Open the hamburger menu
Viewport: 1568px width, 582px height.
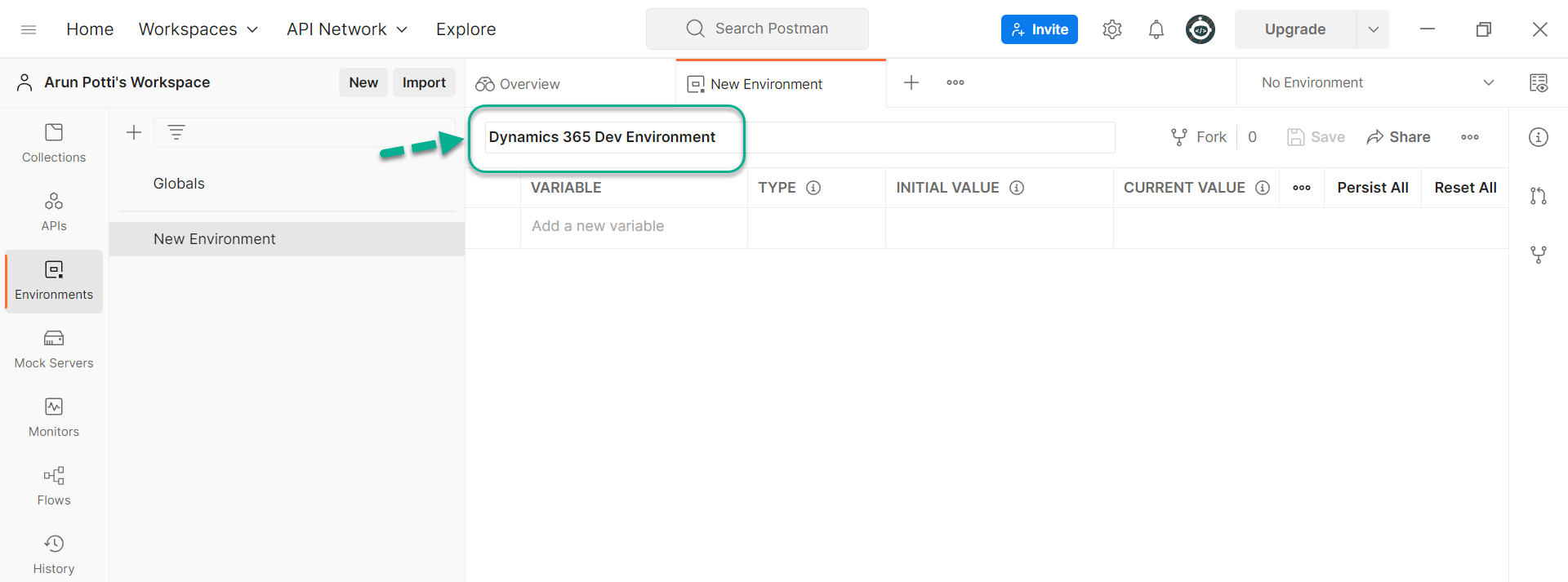tap(29, 29)
